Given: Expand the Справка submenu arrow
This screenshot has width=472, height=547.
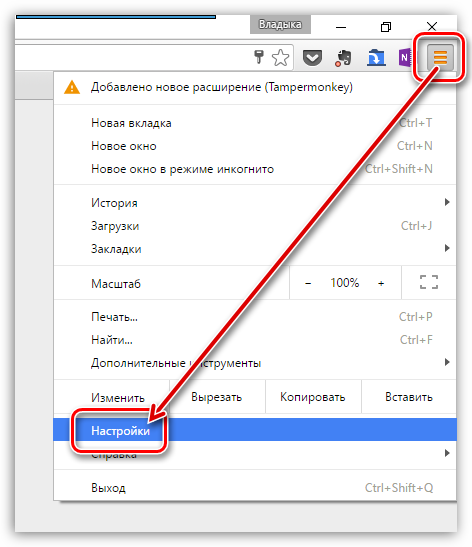Looking at the screenshot, I should click(x=447, y=454).
